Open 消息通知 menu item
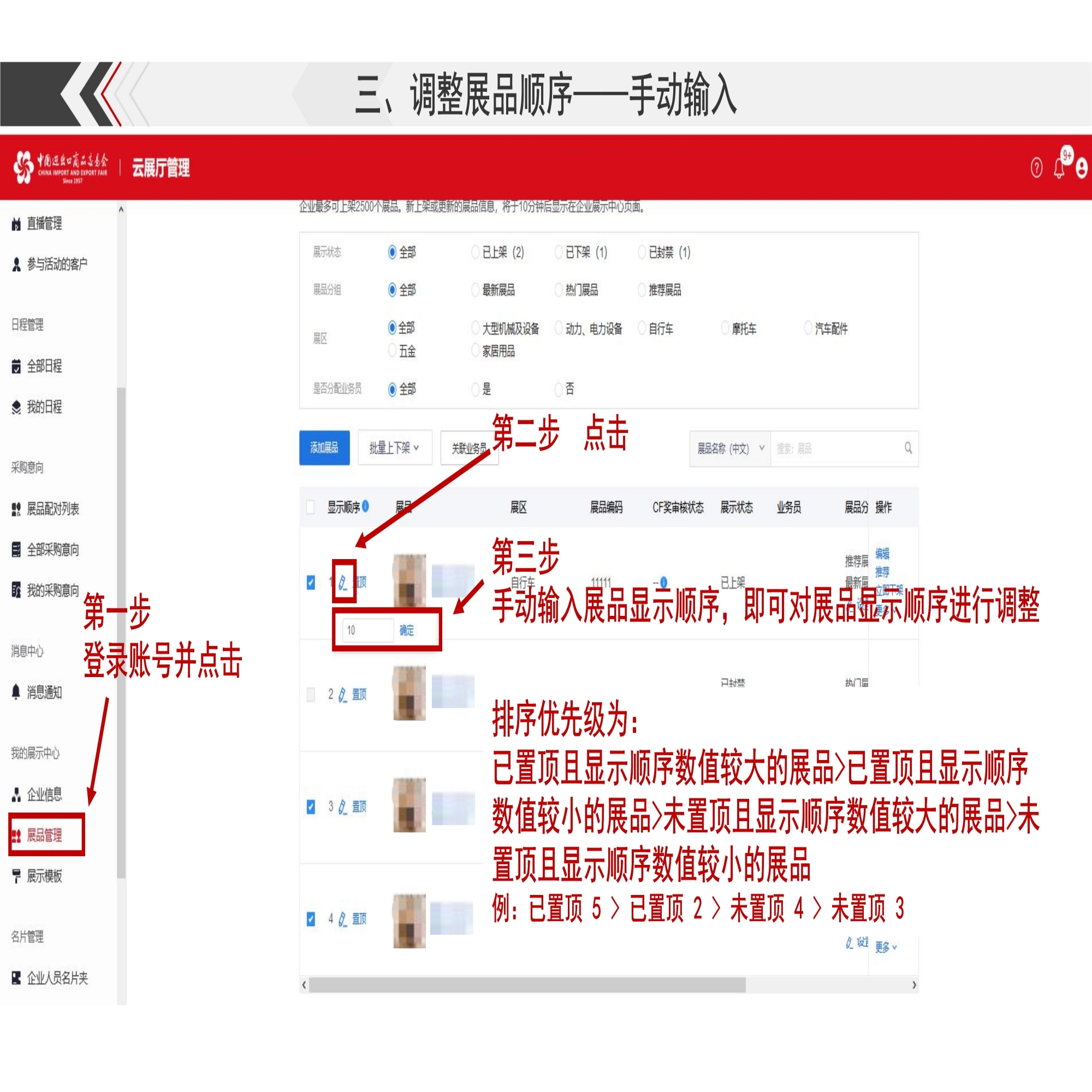The height and width of the screenshot is (1092, 1092). pos(44,692)
